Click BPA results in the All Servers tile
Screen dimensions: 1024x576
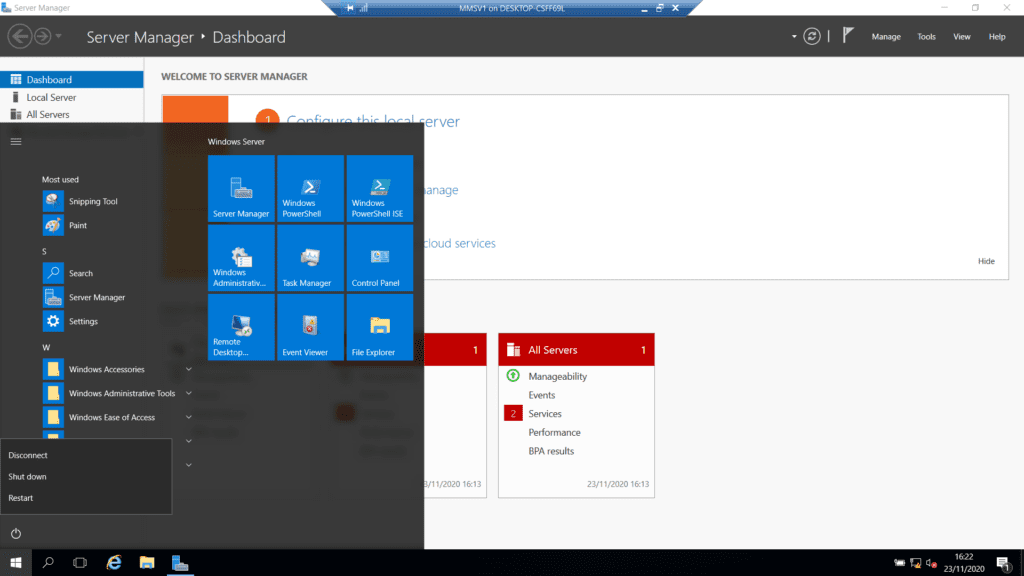click(551, 451)
